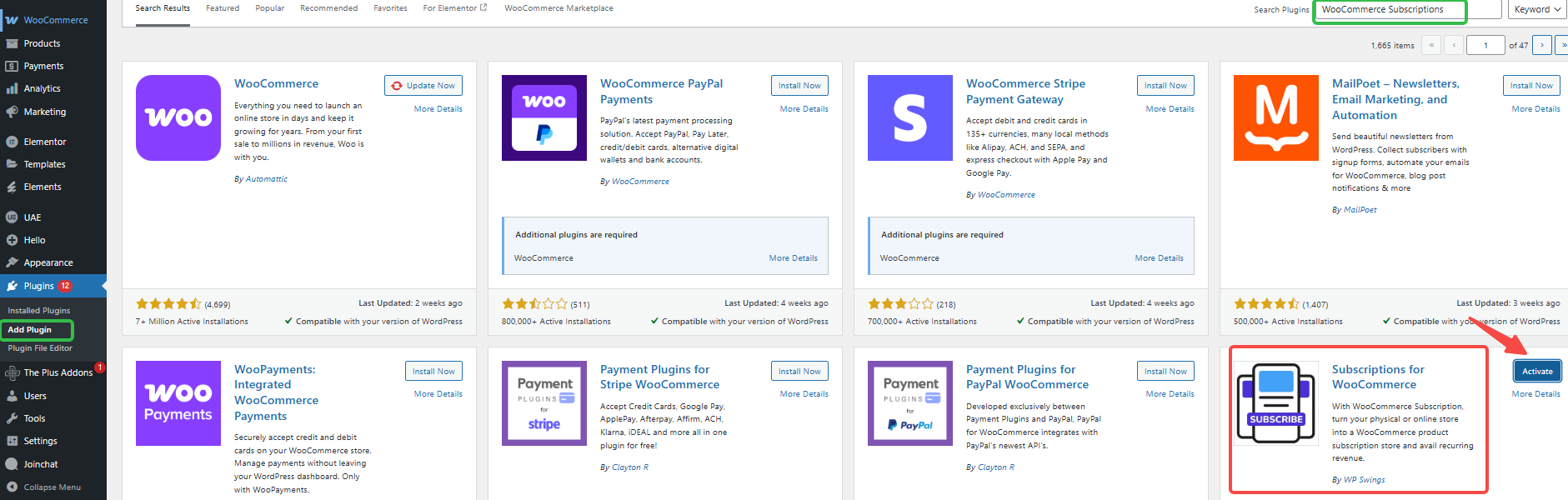Viewport: 1568px width, 500px height.
Task: Click the Elementor sidebar icon
Action: click(x=12, y=142)
